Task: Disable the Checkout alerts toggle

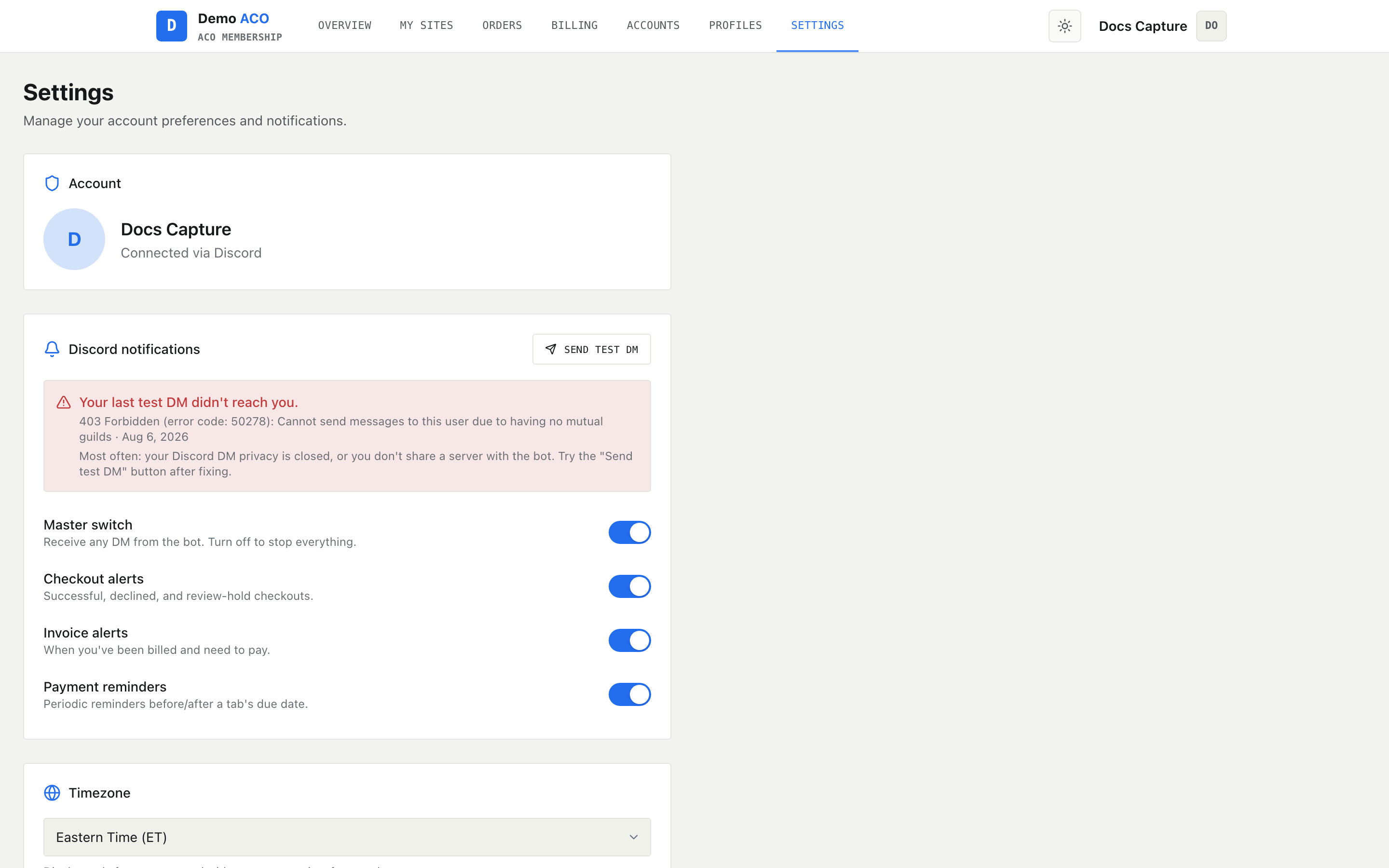Action: point(630,586)
